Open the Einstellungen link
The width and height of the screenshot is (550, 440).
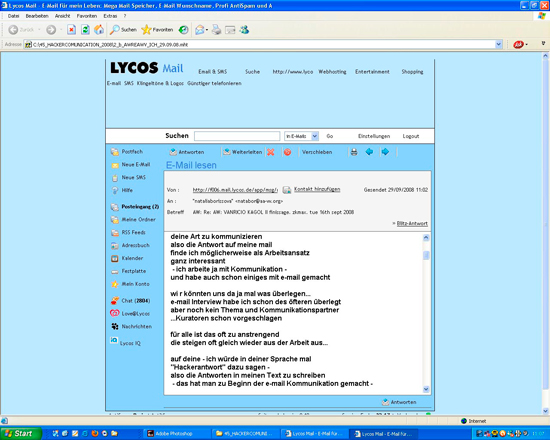click(374, 136)
